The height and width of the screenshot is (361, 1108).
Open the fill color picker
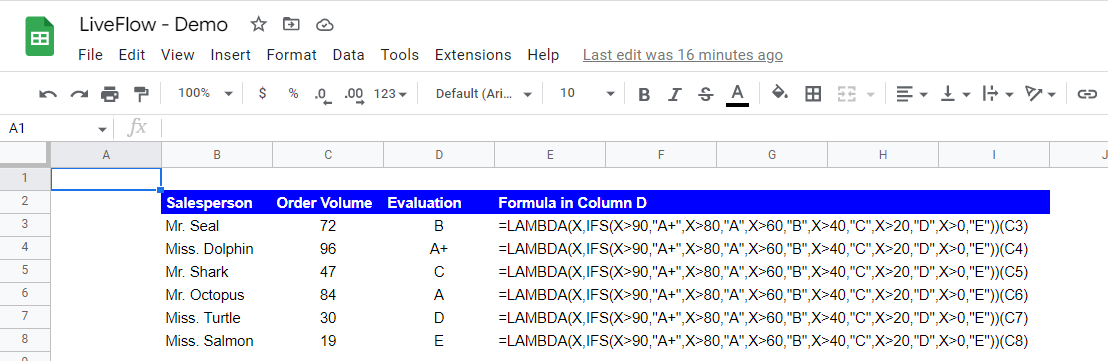pos(779,93)
